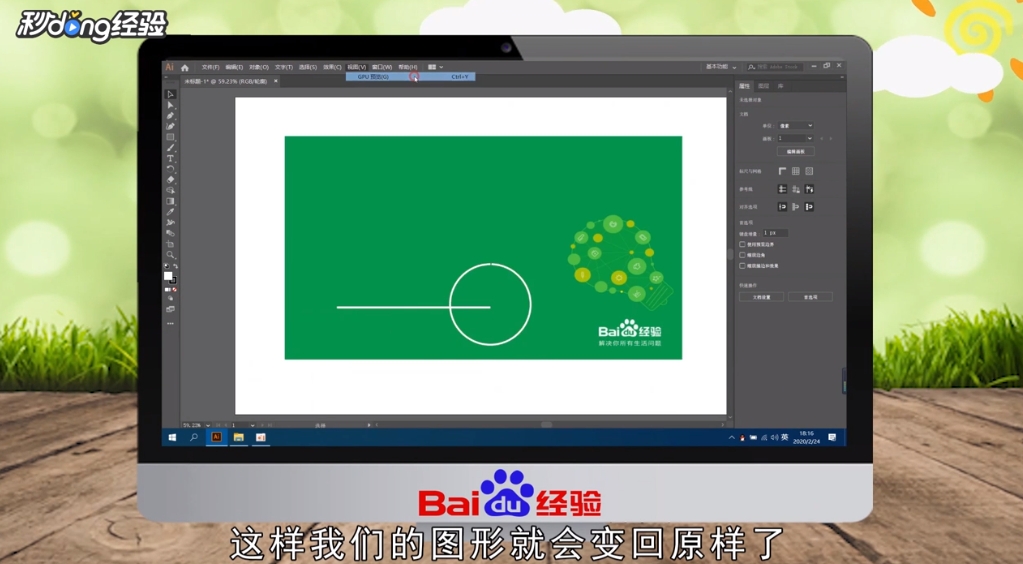Image resolution: width=1023 pixels, height=564 pixels.
Task: Select the Paintbrush tool
Action: tap(170, 148)
